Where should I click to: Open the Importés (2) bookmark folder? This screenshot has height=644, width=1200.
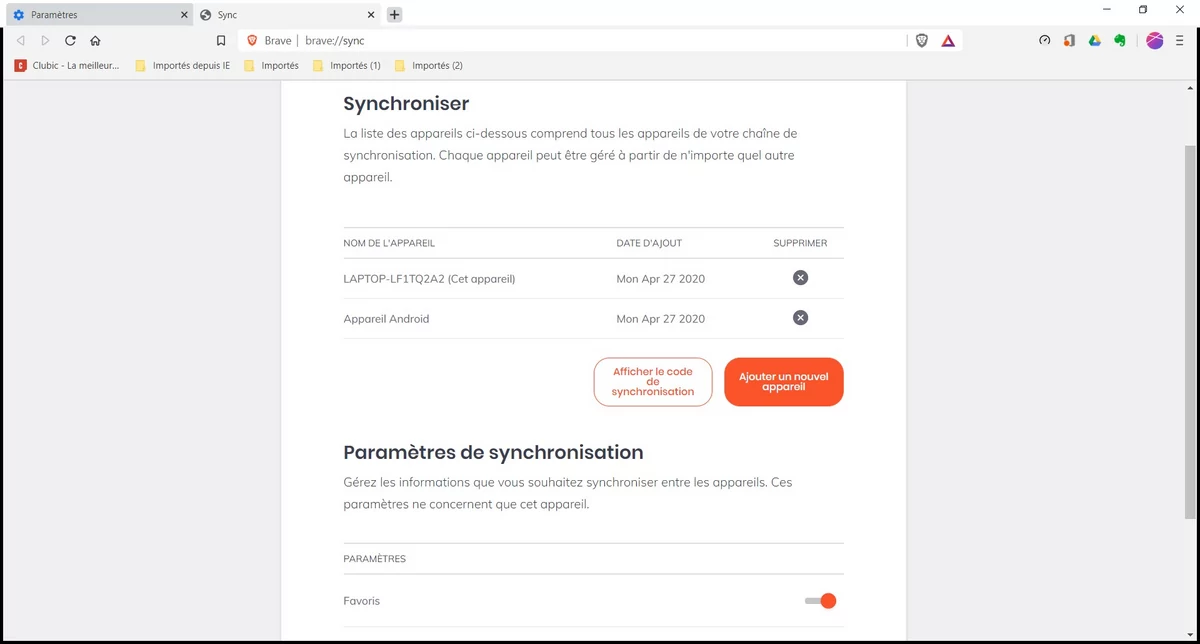click(x=429, y=66)
